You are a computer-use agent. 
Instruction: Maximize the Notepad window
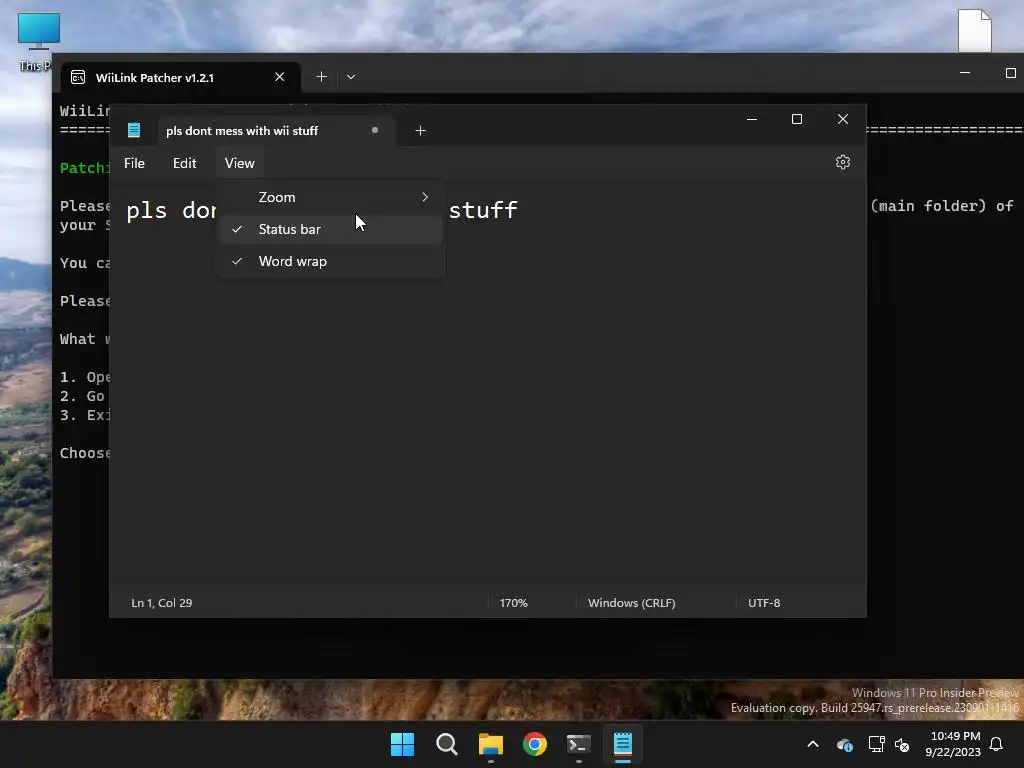pos(797,119)
